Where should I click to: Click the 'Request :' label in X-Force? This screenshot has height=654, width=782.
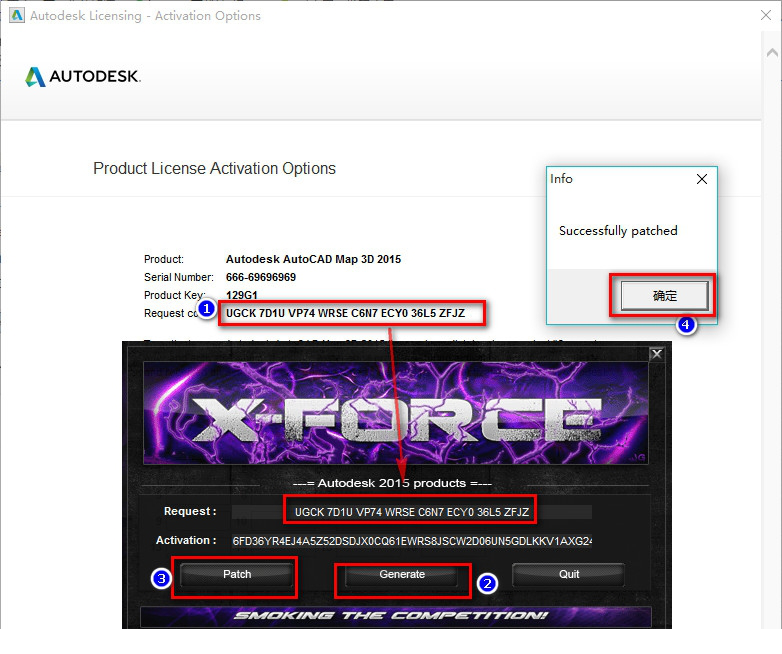[x=190, y=511]
